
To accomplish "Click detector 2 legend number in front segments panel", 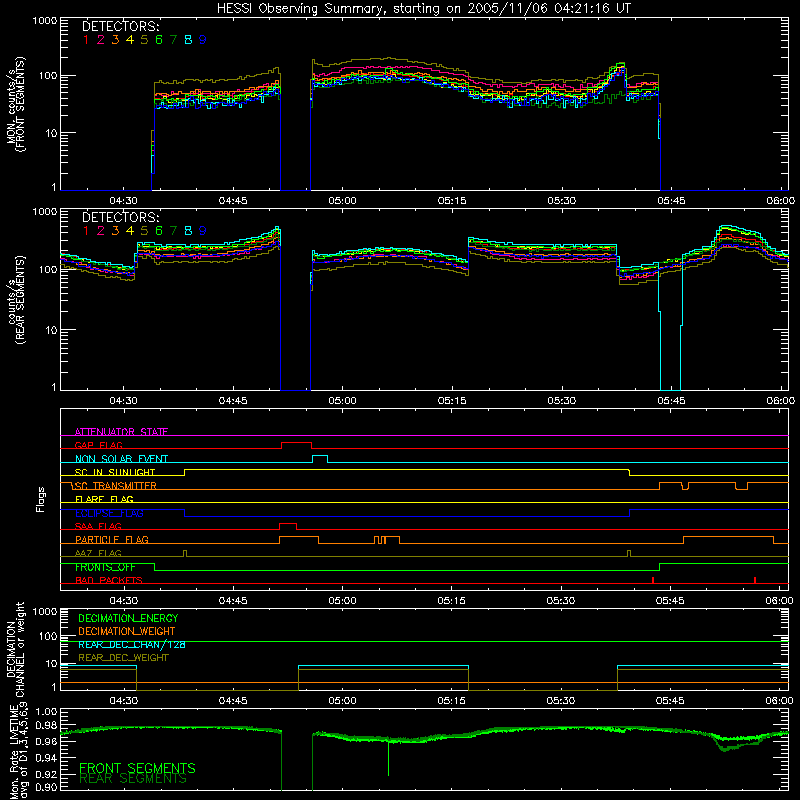I will tap(101, 40).
